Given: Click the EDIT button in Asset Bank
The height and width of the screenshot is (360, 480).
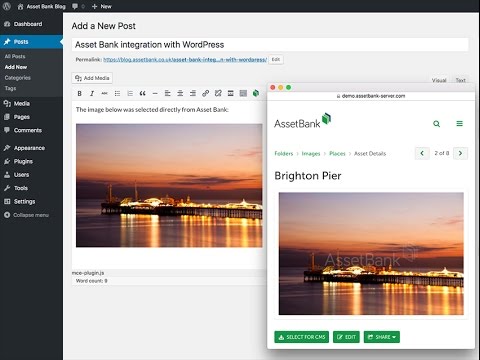Looking at the screenshot, I should 346,337.
